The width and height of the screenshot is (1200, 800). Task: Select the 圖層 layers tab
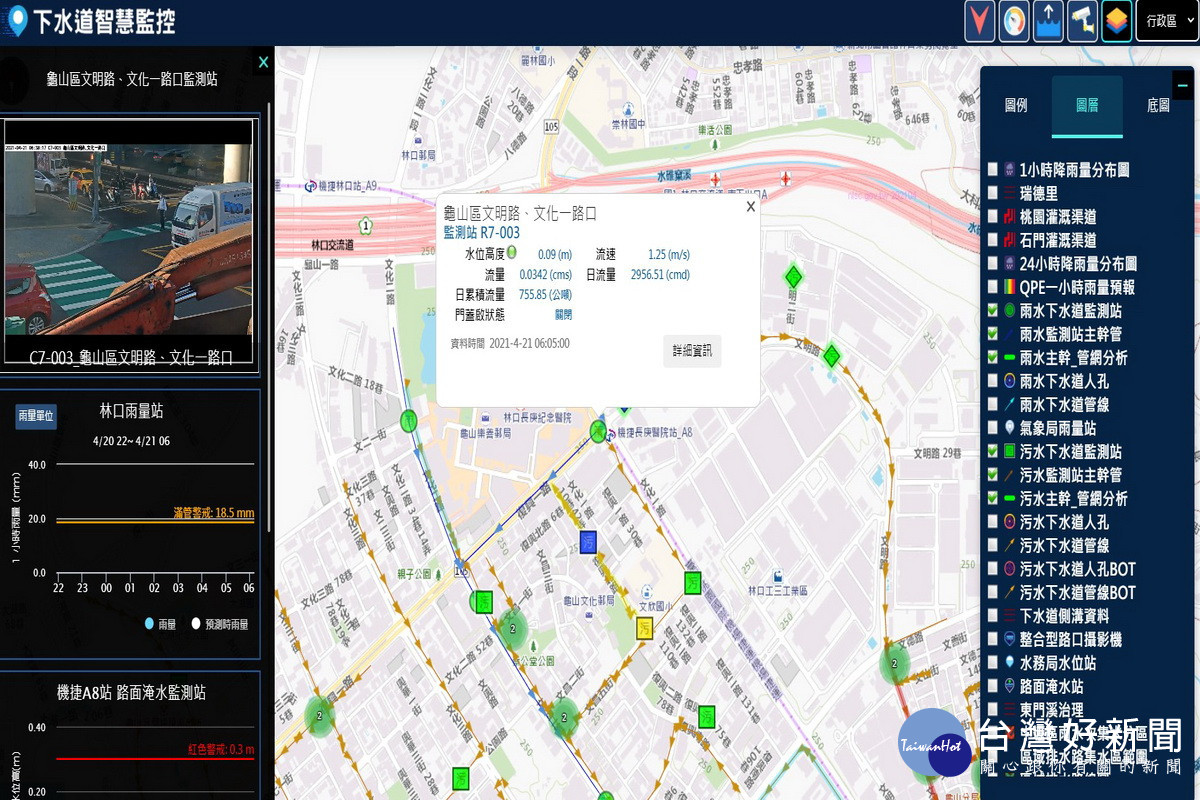[1087, 105]
